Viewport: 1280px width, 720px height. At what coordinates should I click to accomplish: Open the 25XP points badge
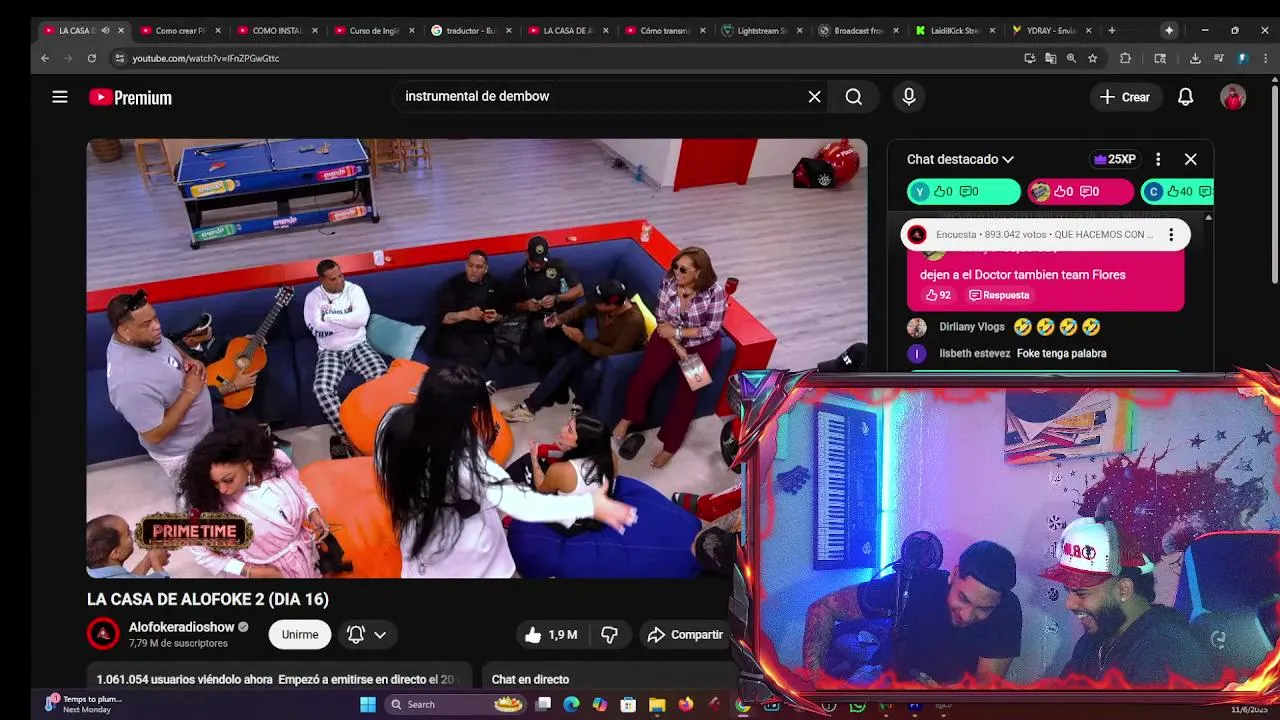click(x=1114, y=159)
